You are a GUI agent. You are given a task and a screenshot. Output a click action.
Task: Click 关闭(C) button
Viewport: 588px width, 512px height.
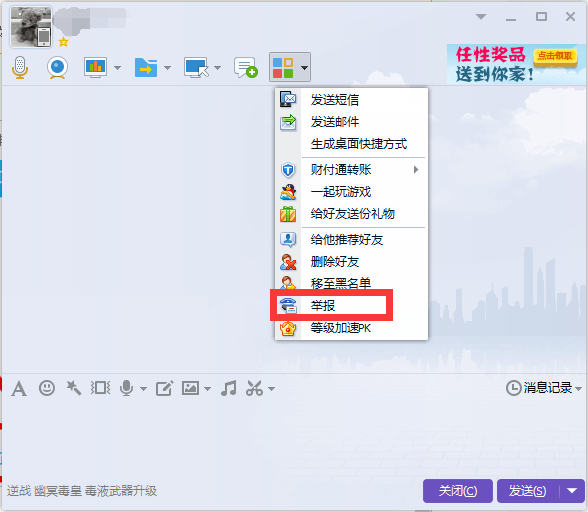458,491
